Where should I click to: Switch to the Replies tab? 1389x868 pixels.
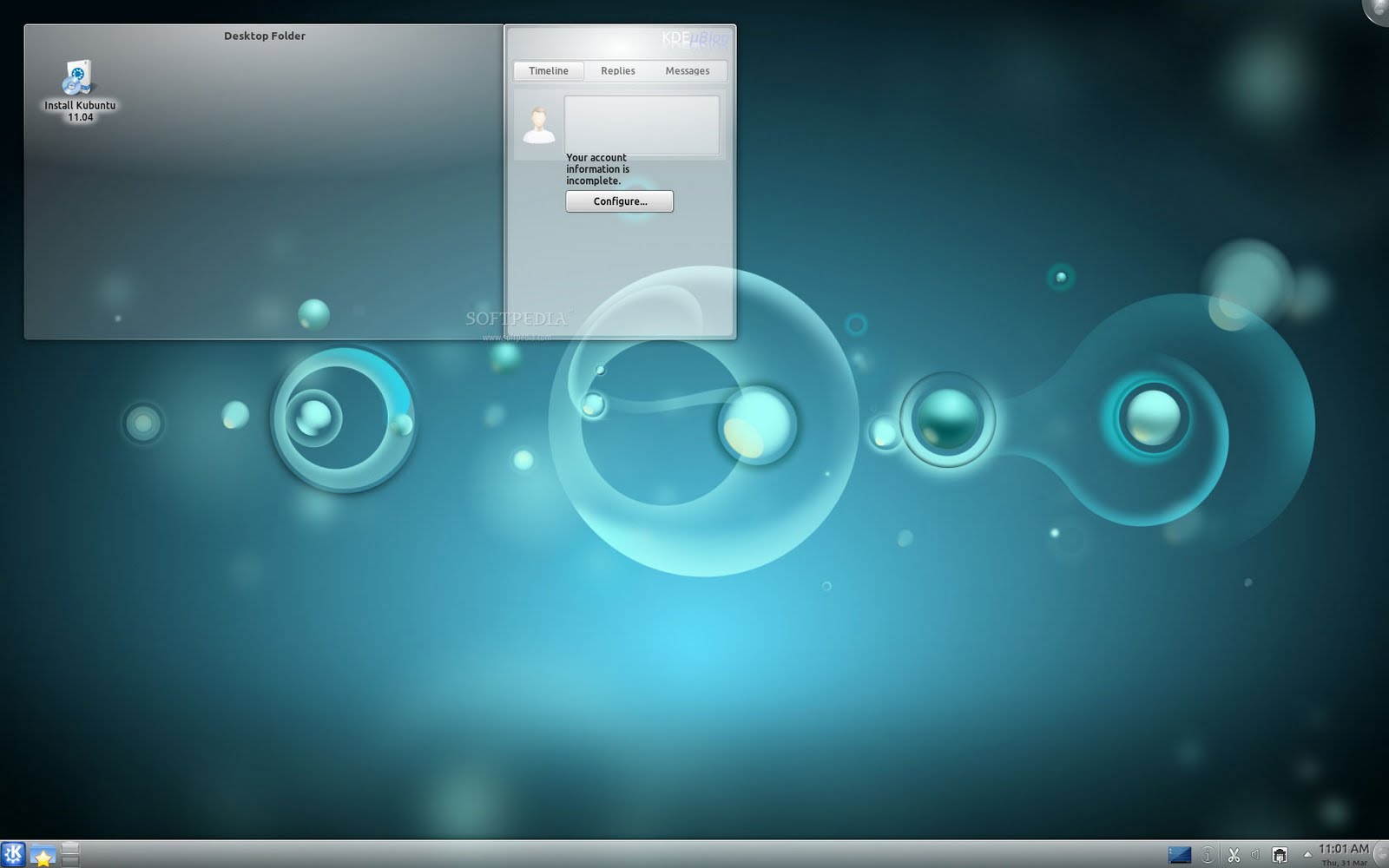tap(616, 70)
